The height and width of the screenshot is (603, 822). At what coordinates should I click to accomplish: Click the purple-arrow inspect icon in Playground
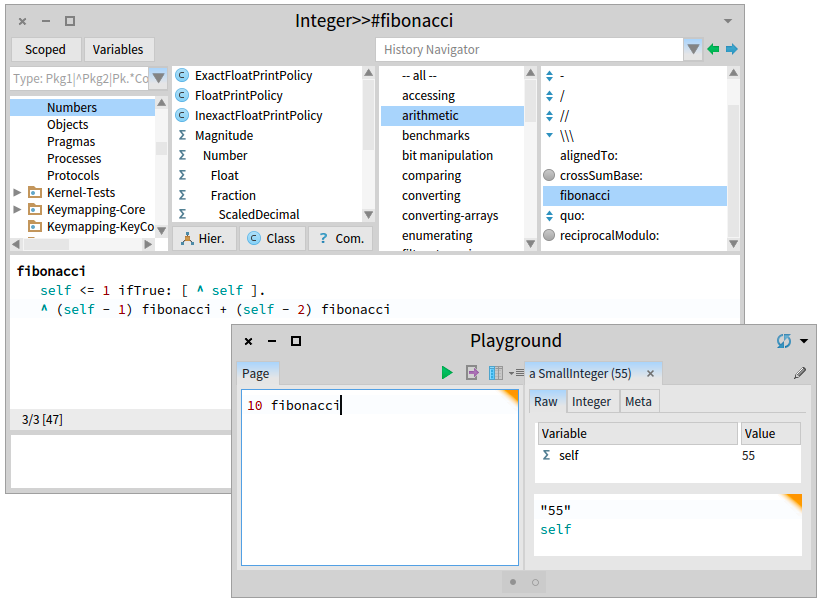[473, 373]
